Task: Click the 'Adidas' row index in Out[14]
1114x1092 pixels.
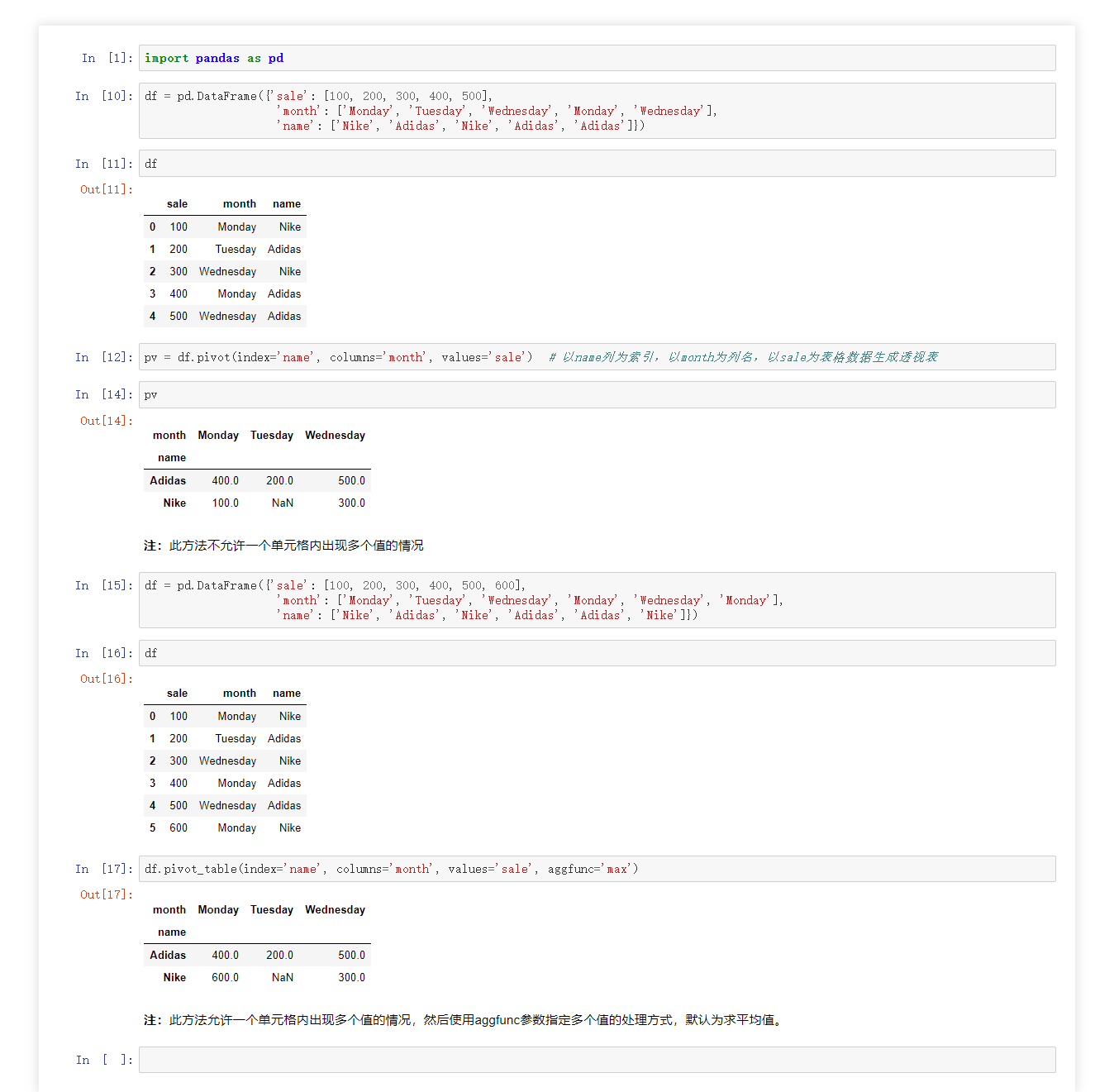Action: (168, 480)
